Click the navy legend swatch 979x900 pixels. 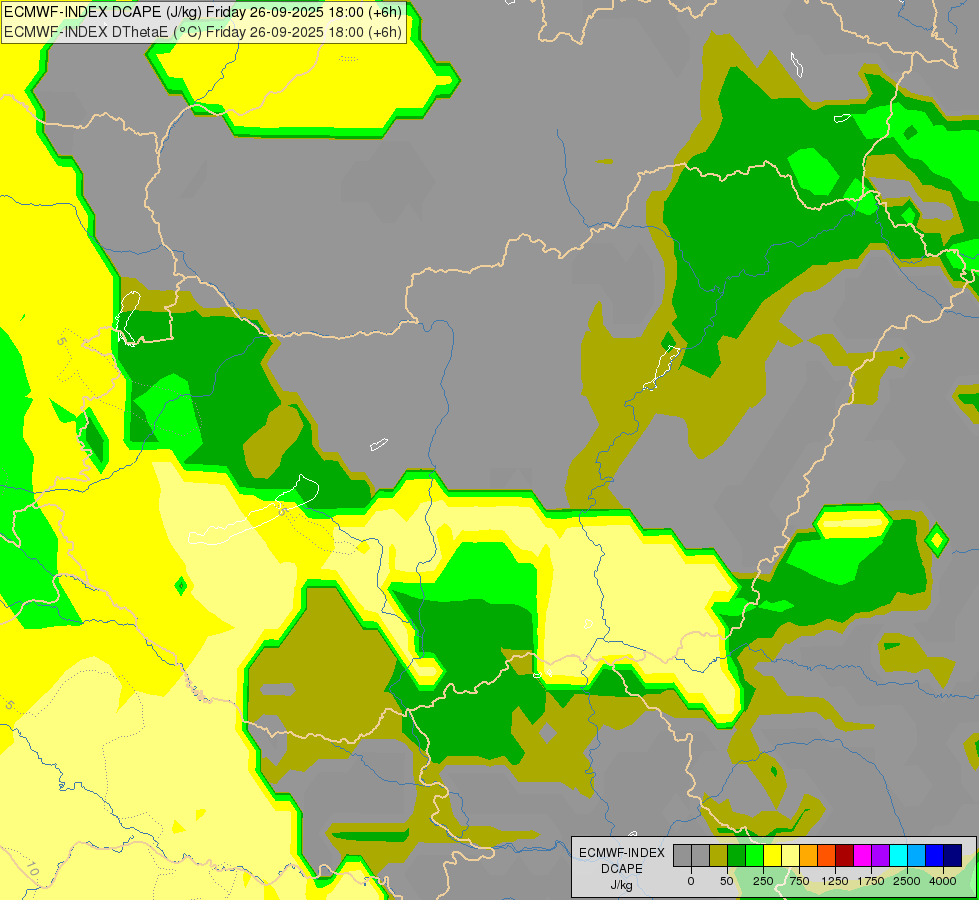[x=952, y=855]
